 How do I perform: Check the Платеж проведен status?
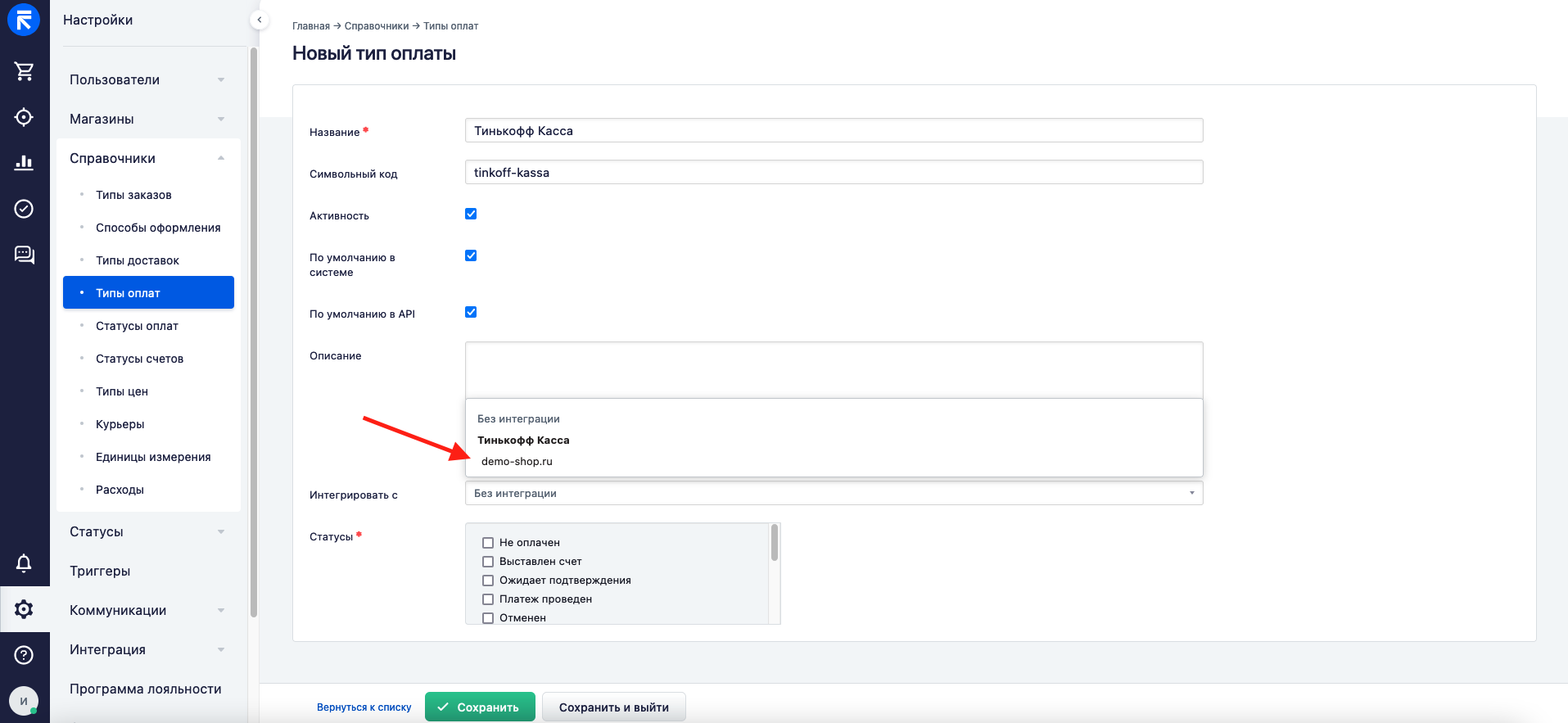click(488, 599)
